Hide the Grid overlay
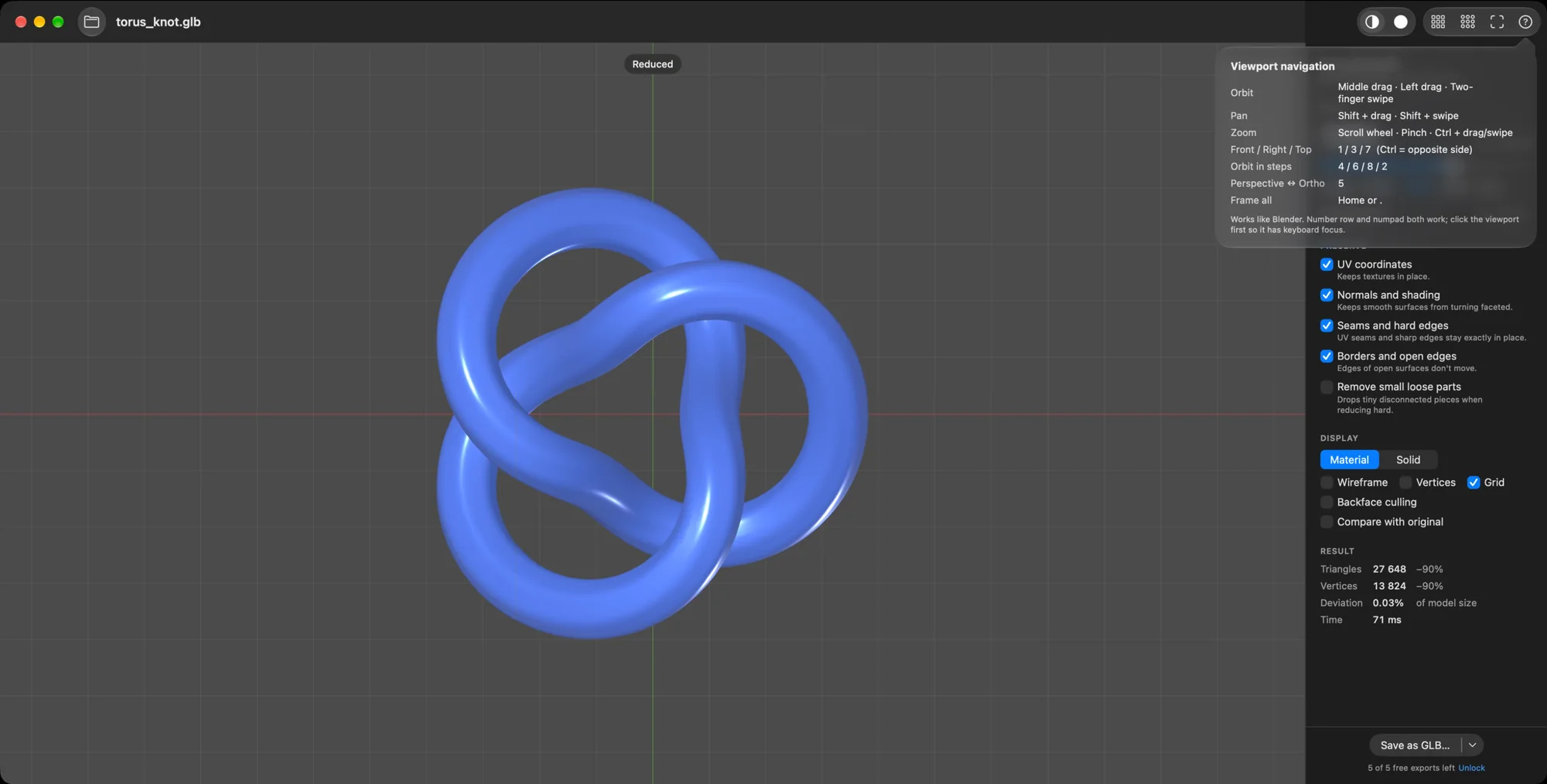Viewport: 1547px width, 784px height. (x=1474, y=482)
